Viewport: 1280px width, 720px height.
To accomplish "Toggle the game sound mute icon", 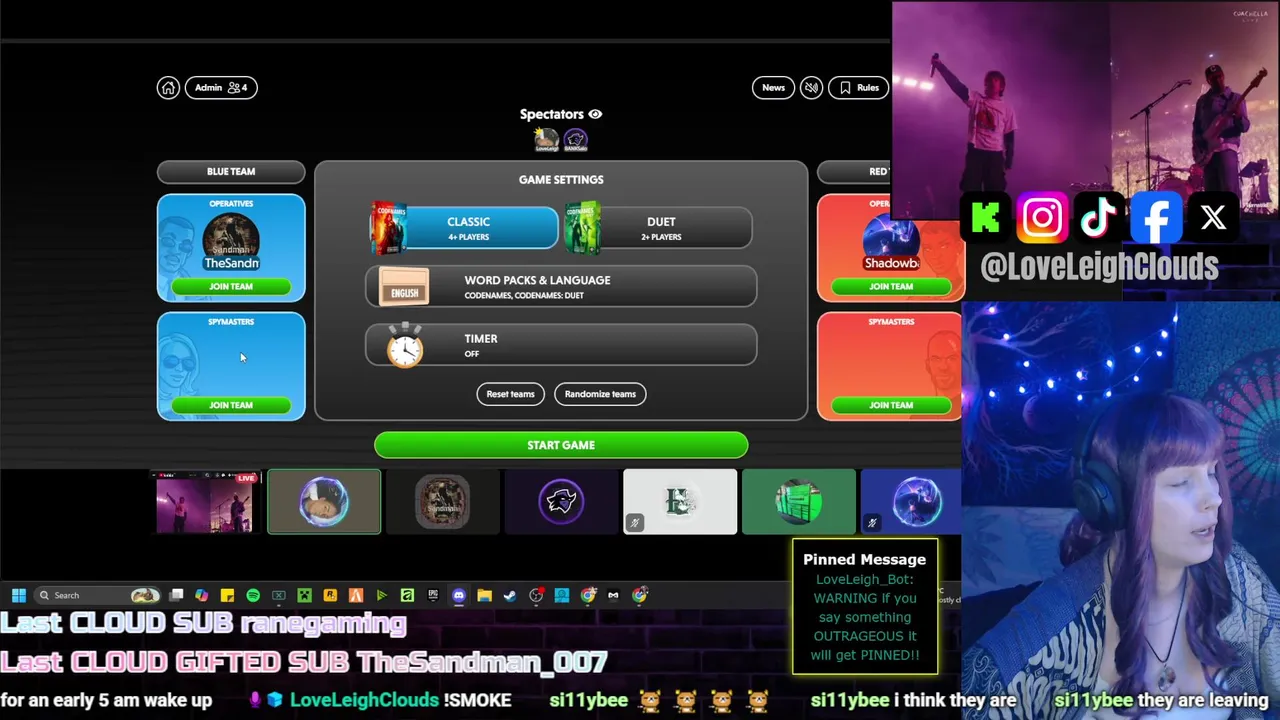I will pyautogui.click(x=811, y=88).
